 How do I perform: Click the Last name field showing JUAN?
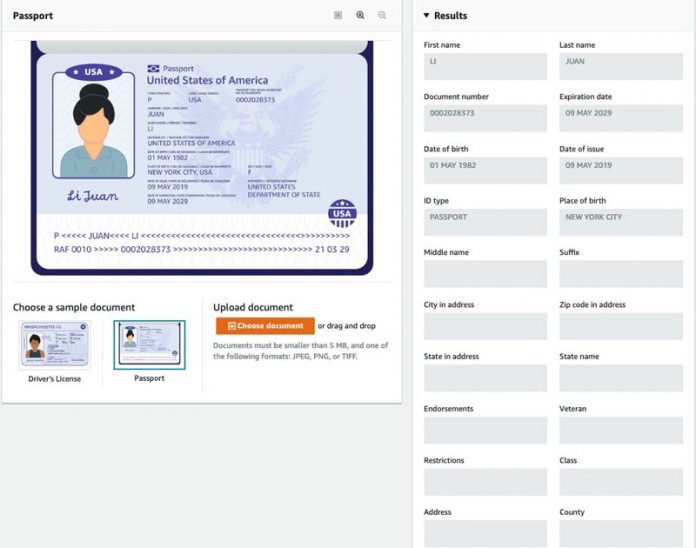pos(621,67)
